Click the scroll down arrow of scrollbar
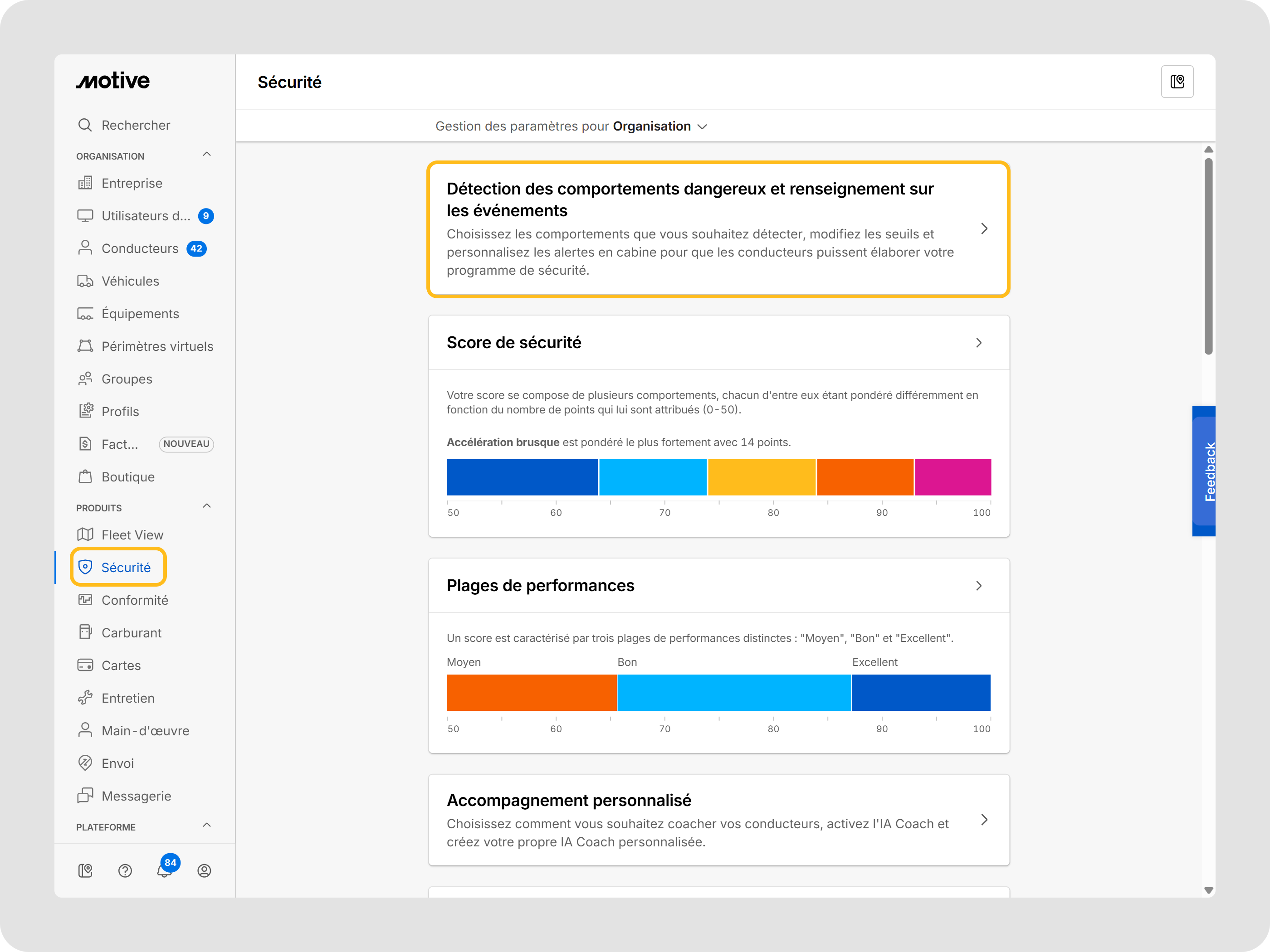 coord(1209,891)
